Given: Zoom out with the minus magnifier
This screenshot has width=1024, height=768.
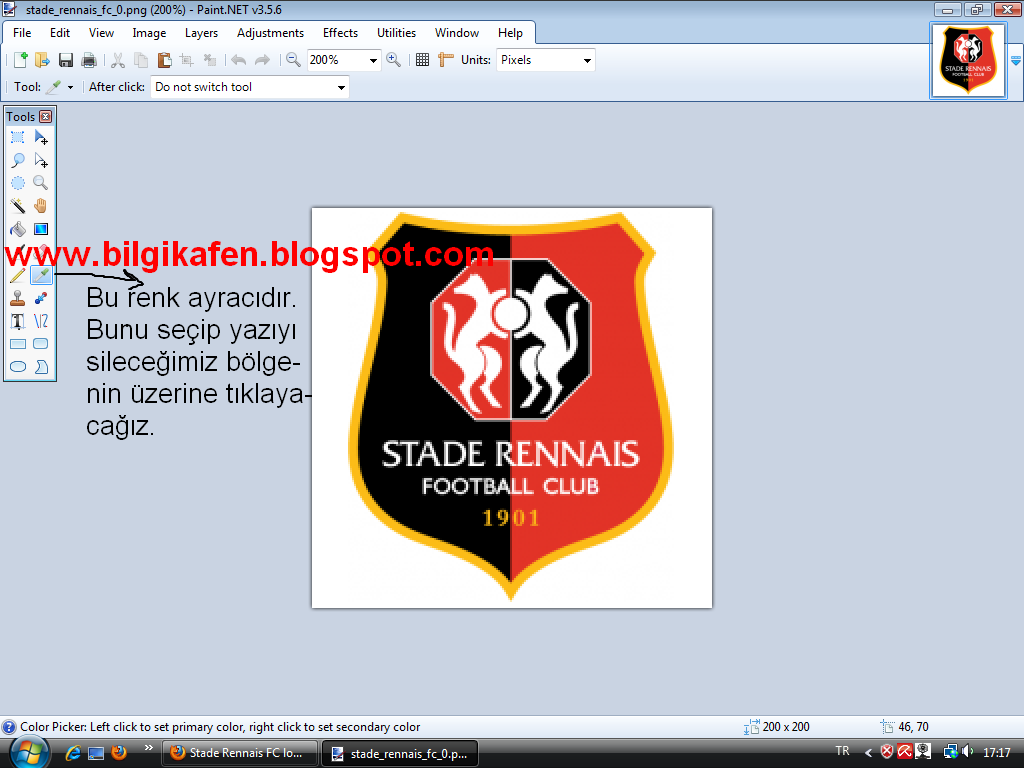Looking at the screenshot, I should click(x=293, y=60).
